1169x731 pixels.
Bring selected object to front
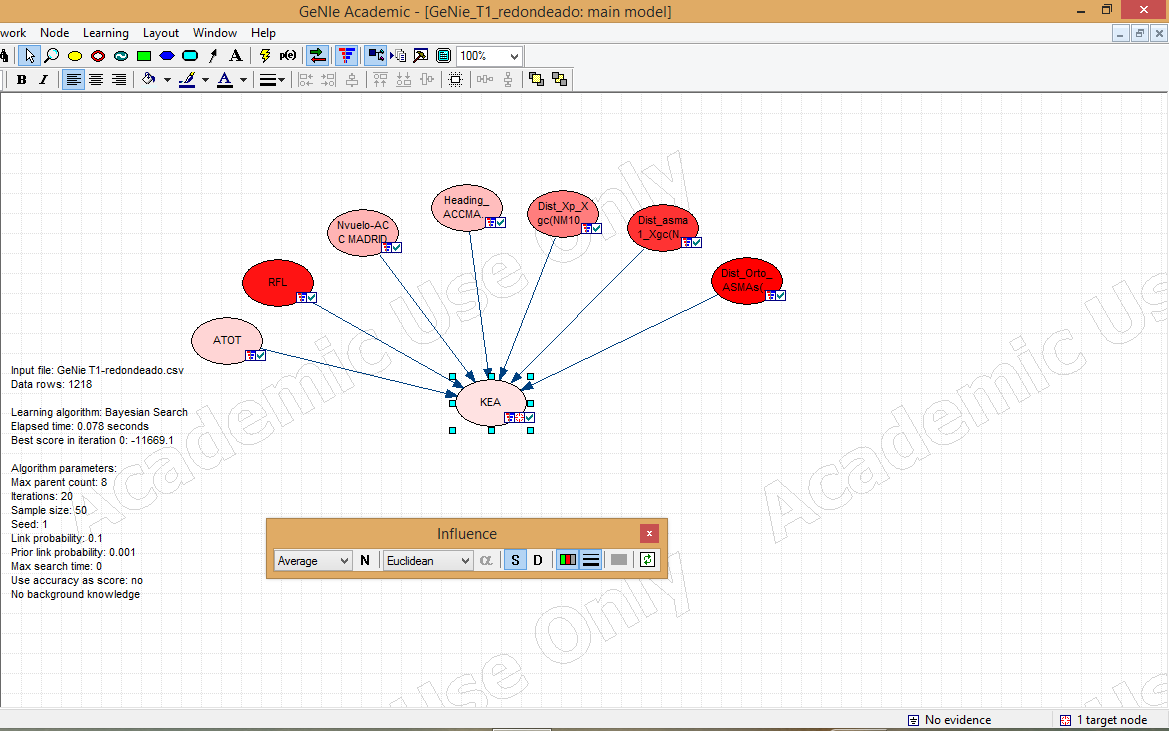pos(536,80)
